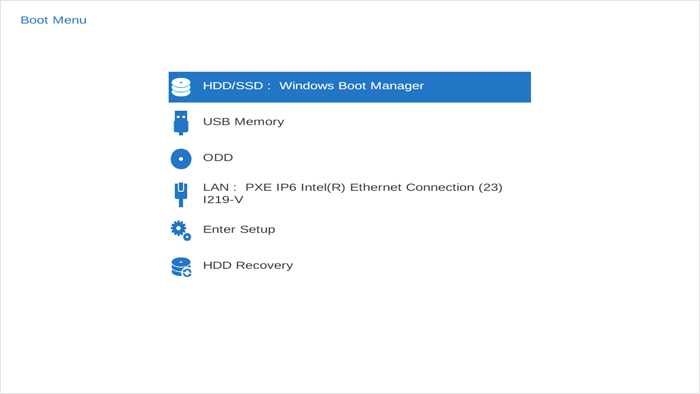Click the Windows Boot Manager text
Screen dimensions: 700x394
pyautogui.click(x=351, y=86)
